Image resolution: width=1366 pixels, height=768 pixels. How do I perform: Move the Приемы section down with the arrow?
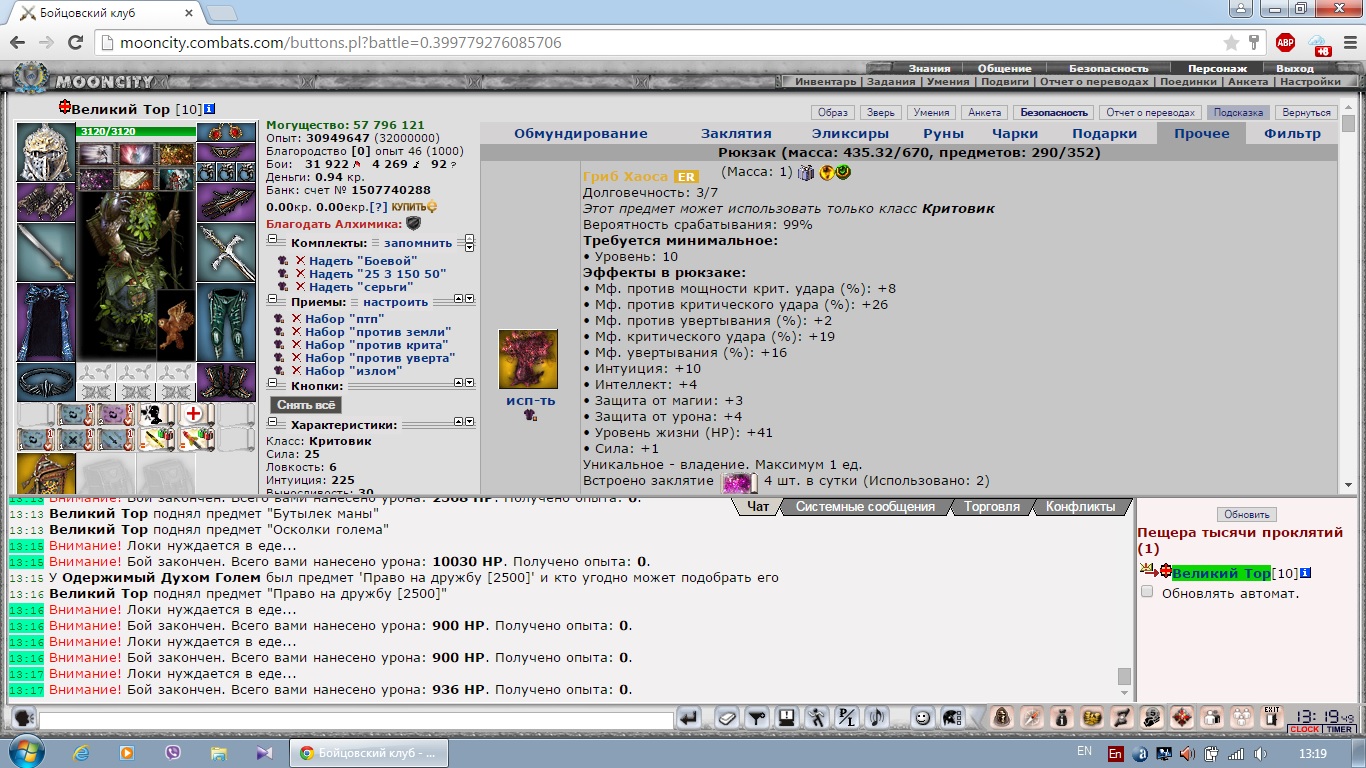tap(469, 298)
